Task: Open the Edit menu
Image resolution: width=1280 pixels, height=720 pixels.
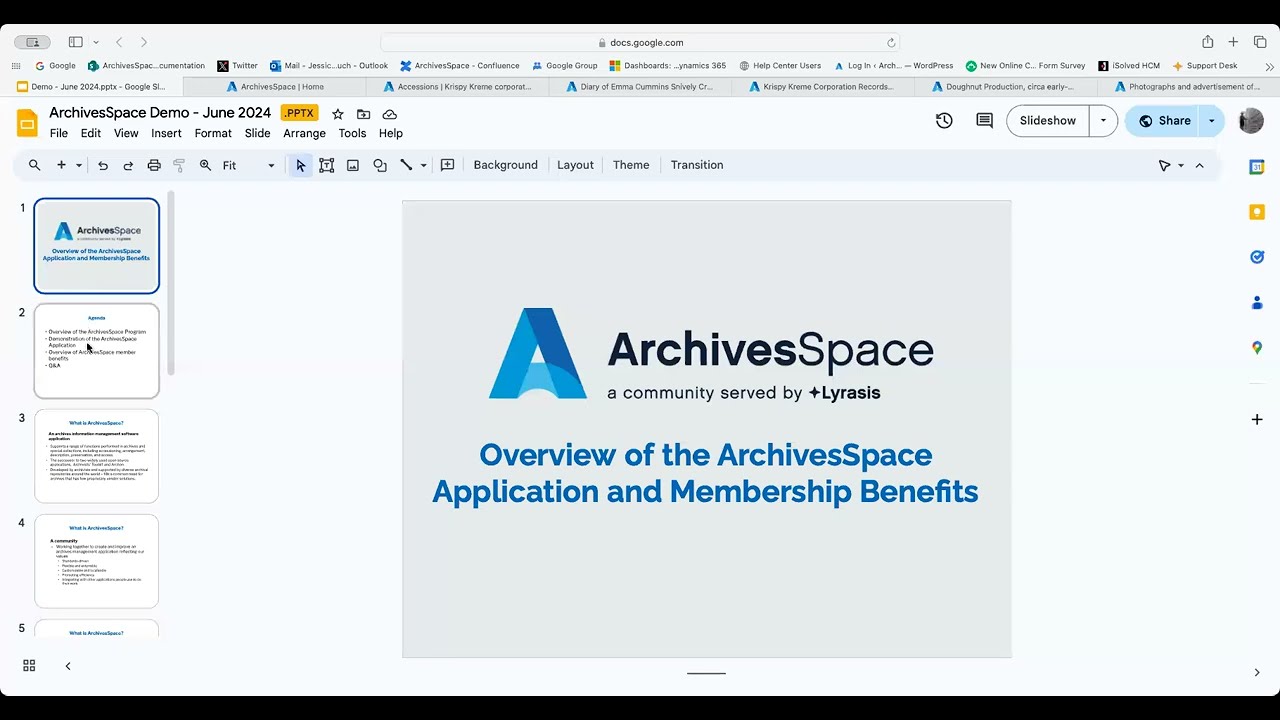Action: [91, 133]
